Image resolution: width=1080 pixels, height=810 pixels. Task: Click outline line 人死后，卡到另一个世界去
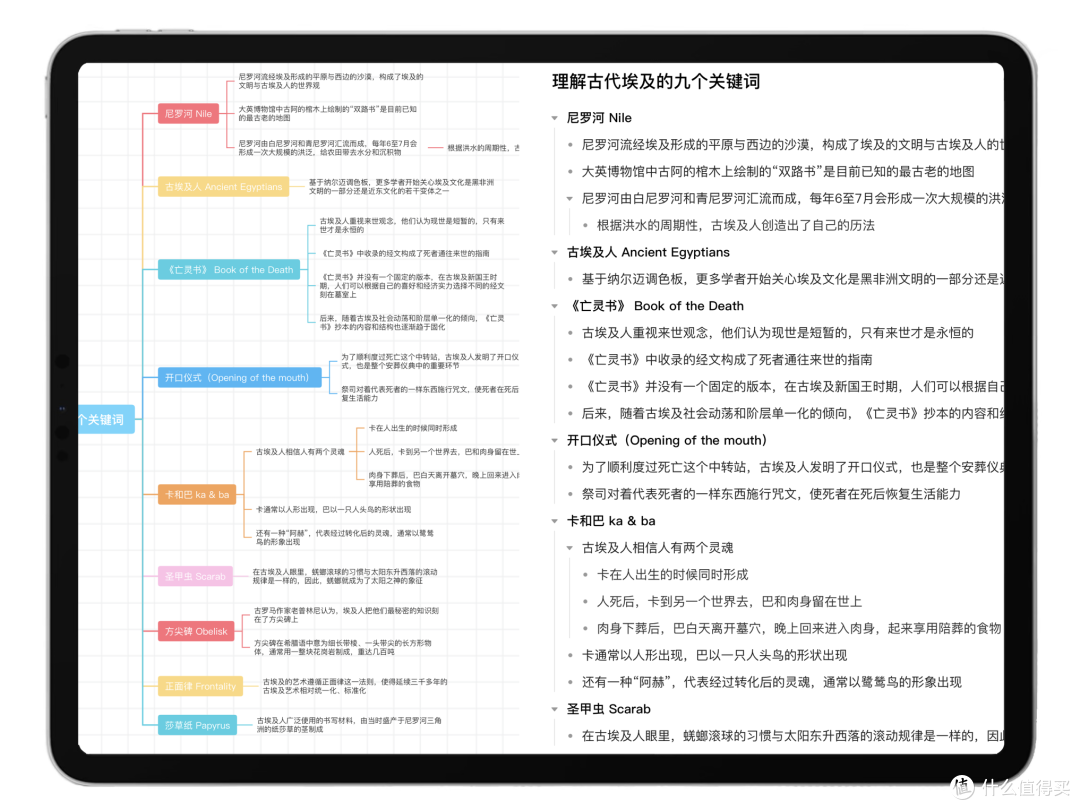pyautogui.click(x=729, y=602)
